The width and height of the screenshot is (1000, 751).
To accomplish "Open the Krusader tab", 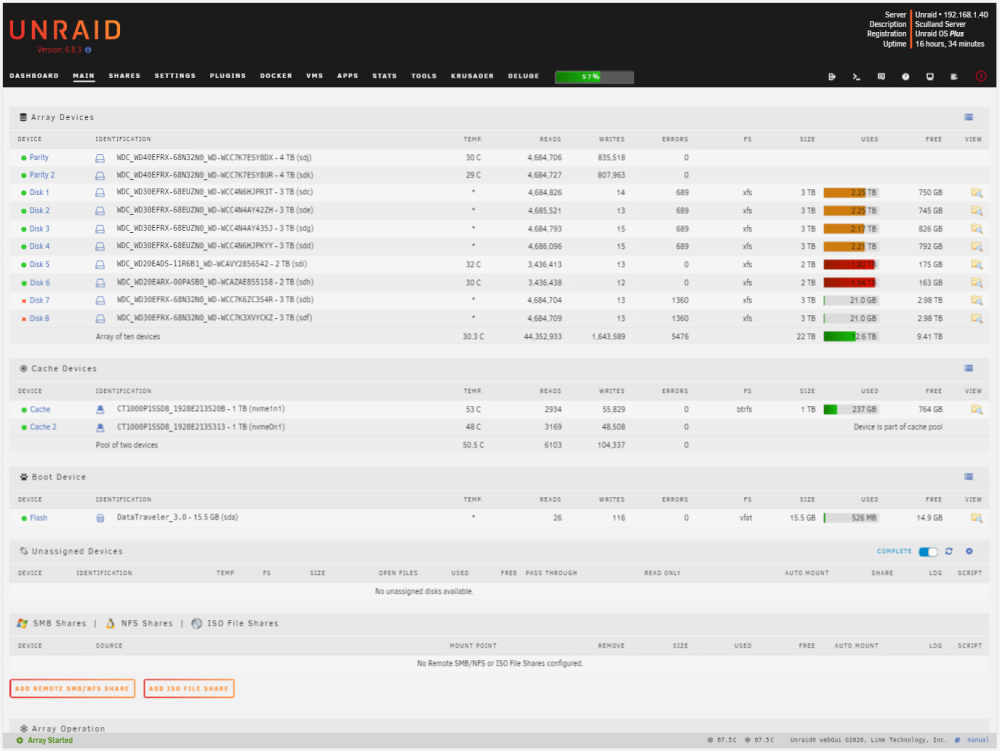I will pyautogui.click(x=472, y=76).
